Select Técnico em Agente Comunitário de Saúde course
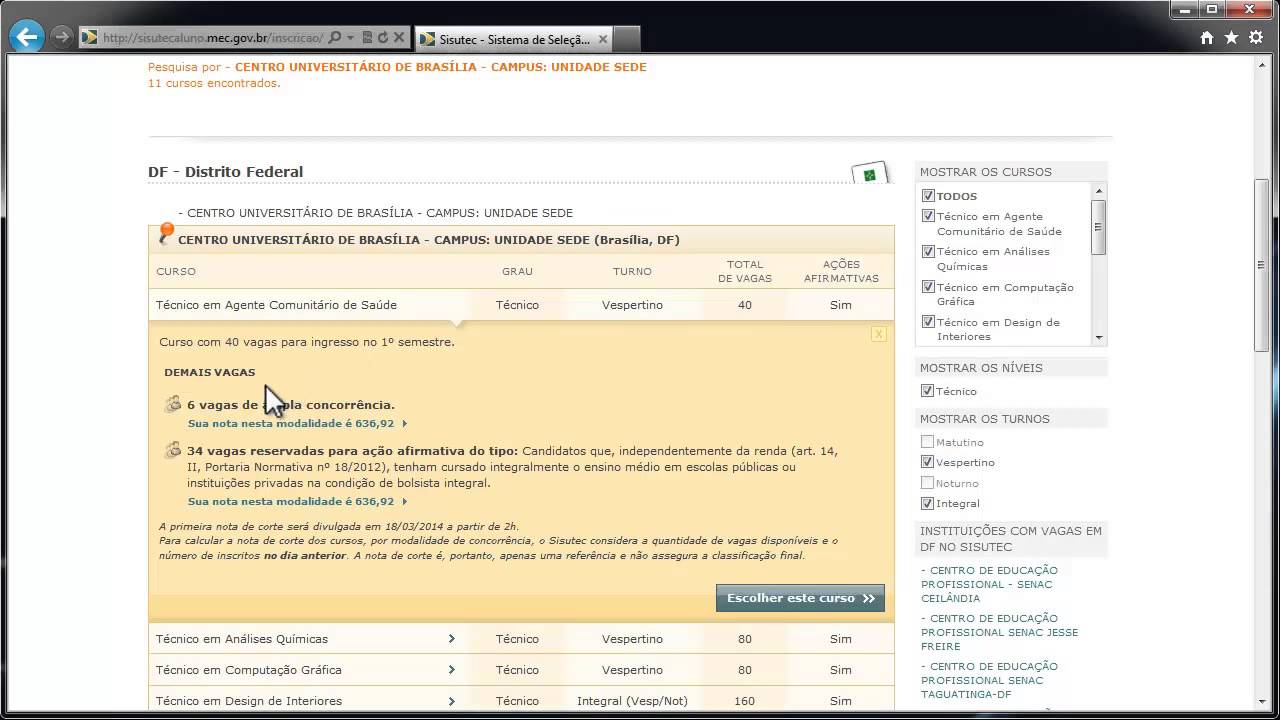This screenshot has width=1280, height=720. point(276,305)
